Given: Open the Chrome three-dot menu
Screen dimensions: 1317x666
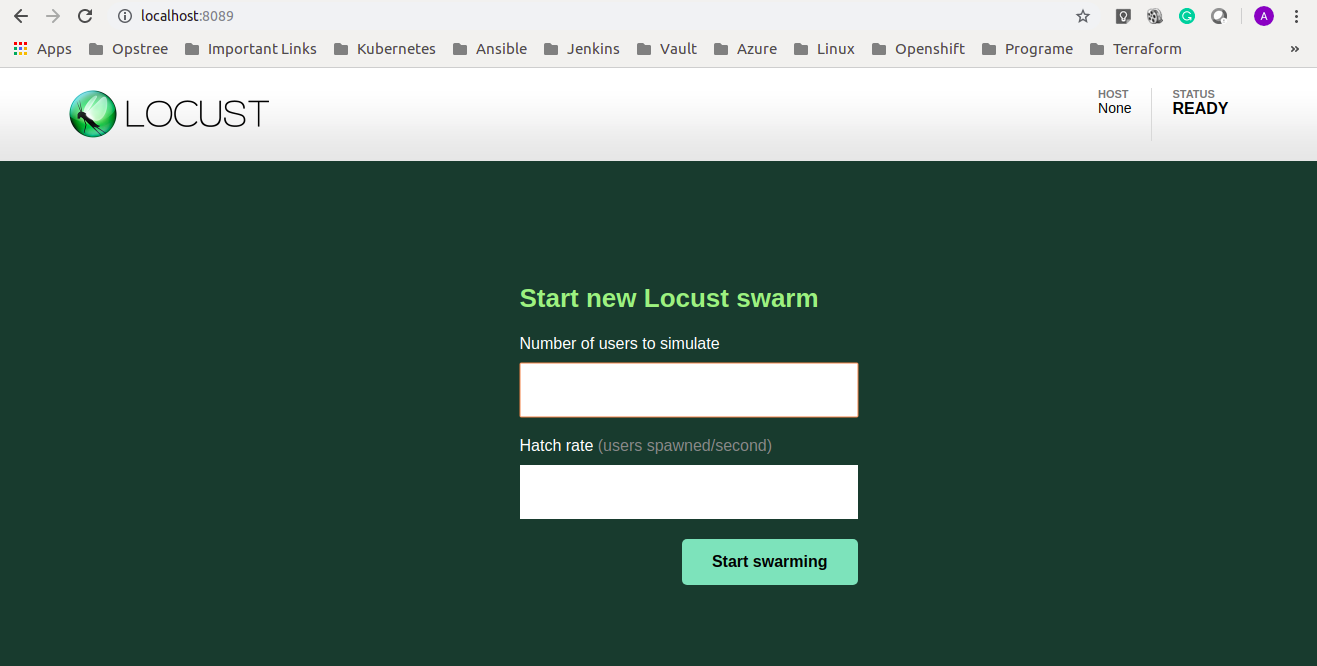Looking at the screenshot, I should [1297, 16].
